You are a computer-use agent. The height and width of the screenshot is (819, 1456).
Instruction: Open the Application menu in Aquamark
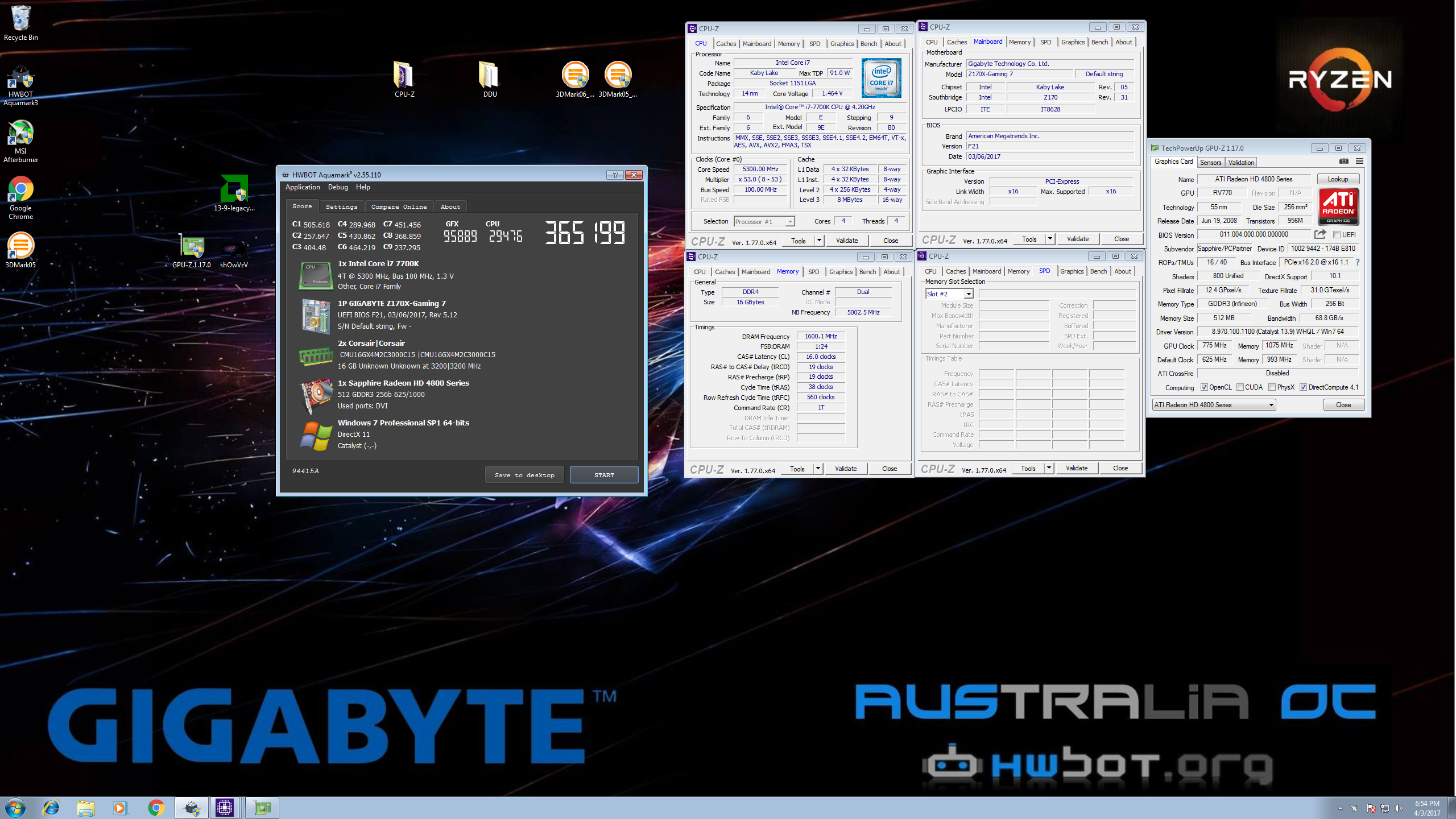[303, 187]
